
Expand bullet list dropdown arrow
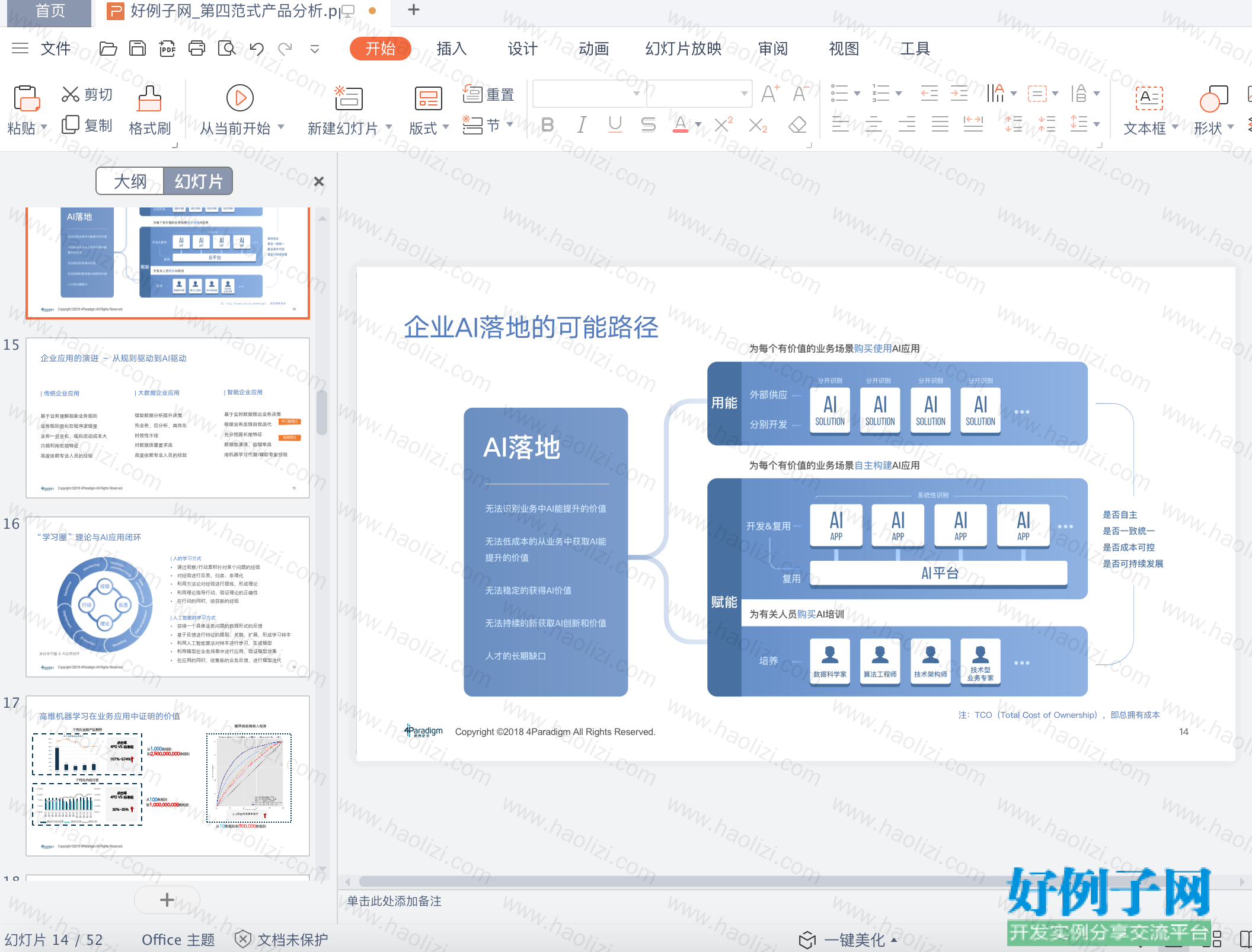click(857, 94)
